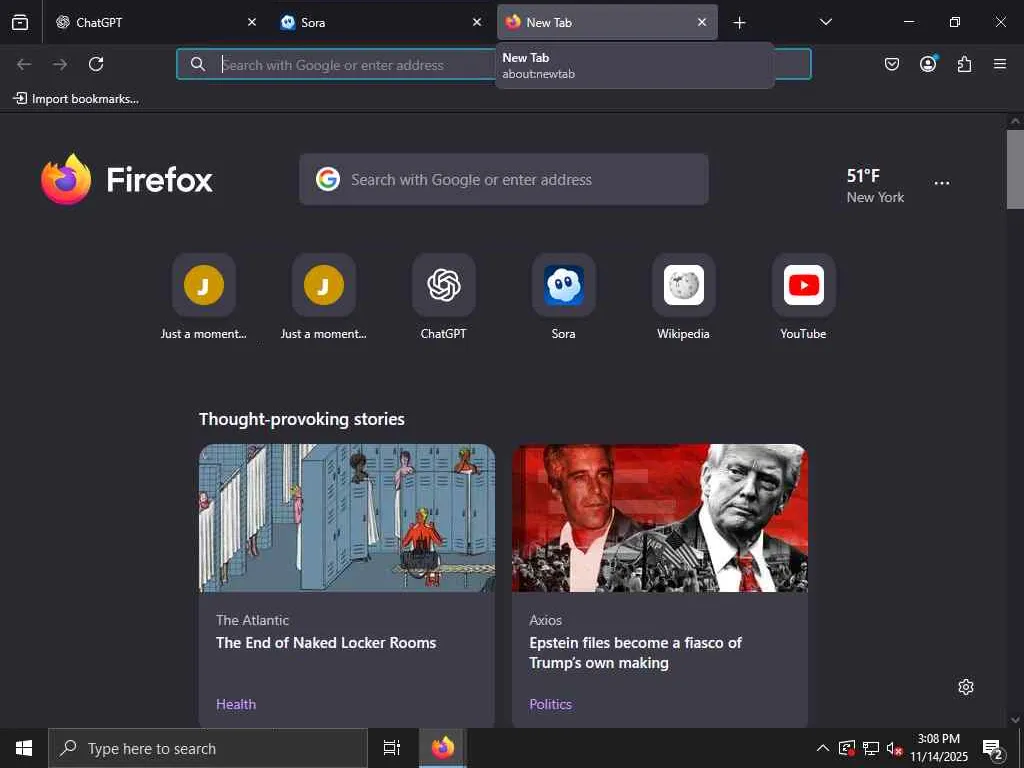The width and height of the screenshot is (1024, 768).
Task: Click the page's Google search box
Action: pyautogui.click(x=504, y=179)
